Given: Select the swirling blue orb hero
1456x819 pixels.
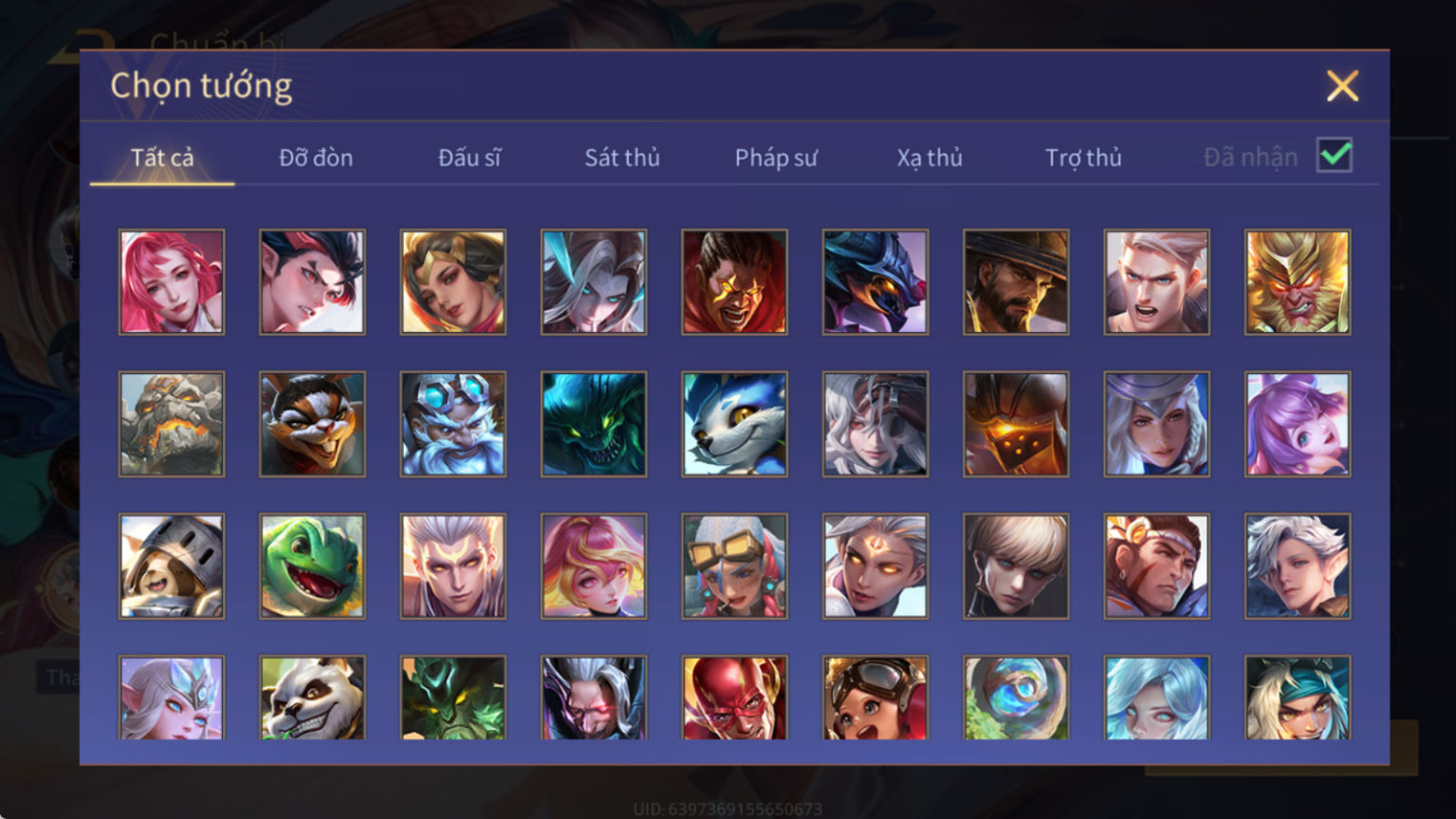Looking at the screenshot, I should [1016, 698].
